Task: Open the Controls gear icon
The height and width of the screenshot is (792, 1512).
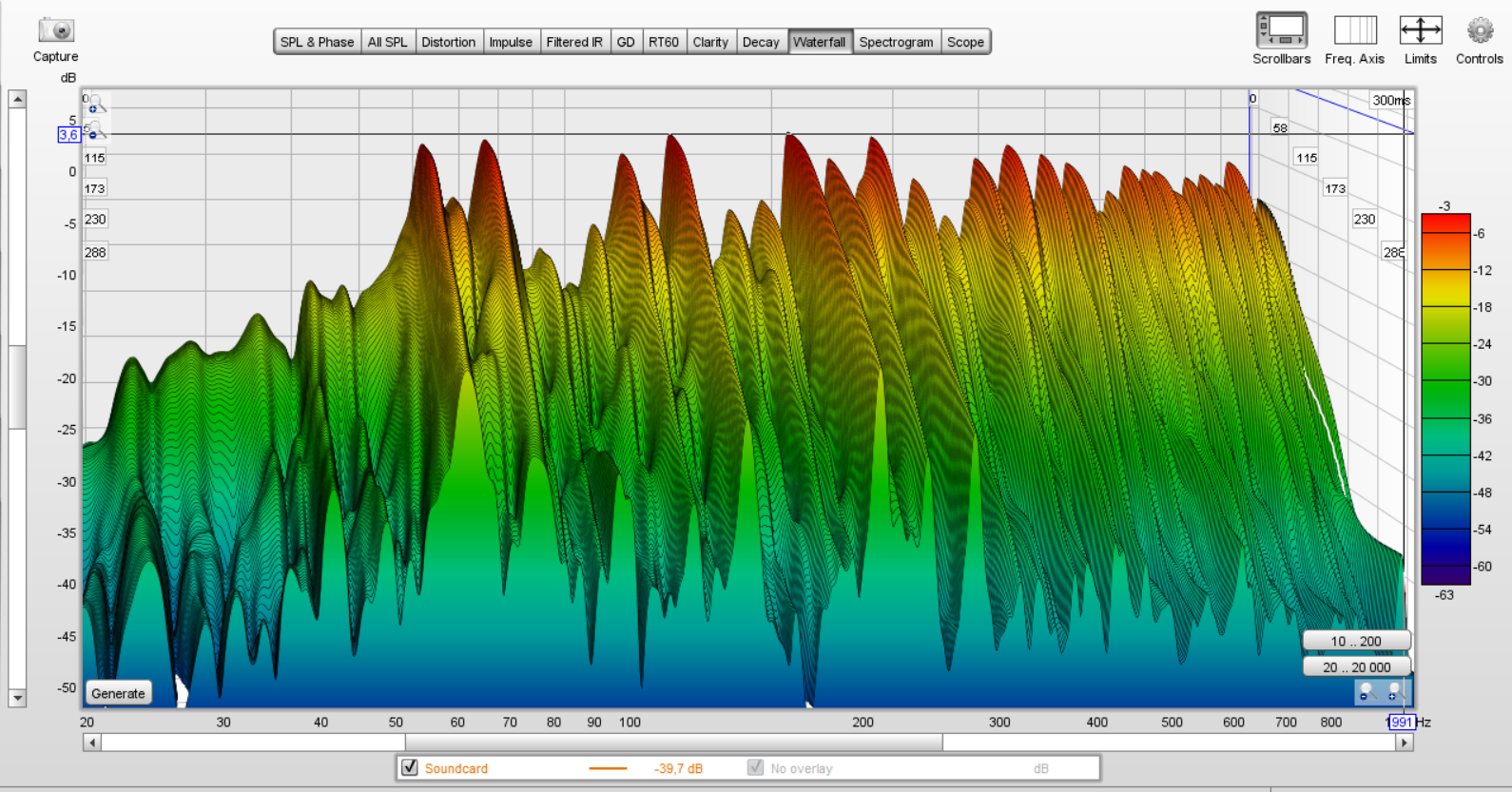Action: (x=1479, y=31)
